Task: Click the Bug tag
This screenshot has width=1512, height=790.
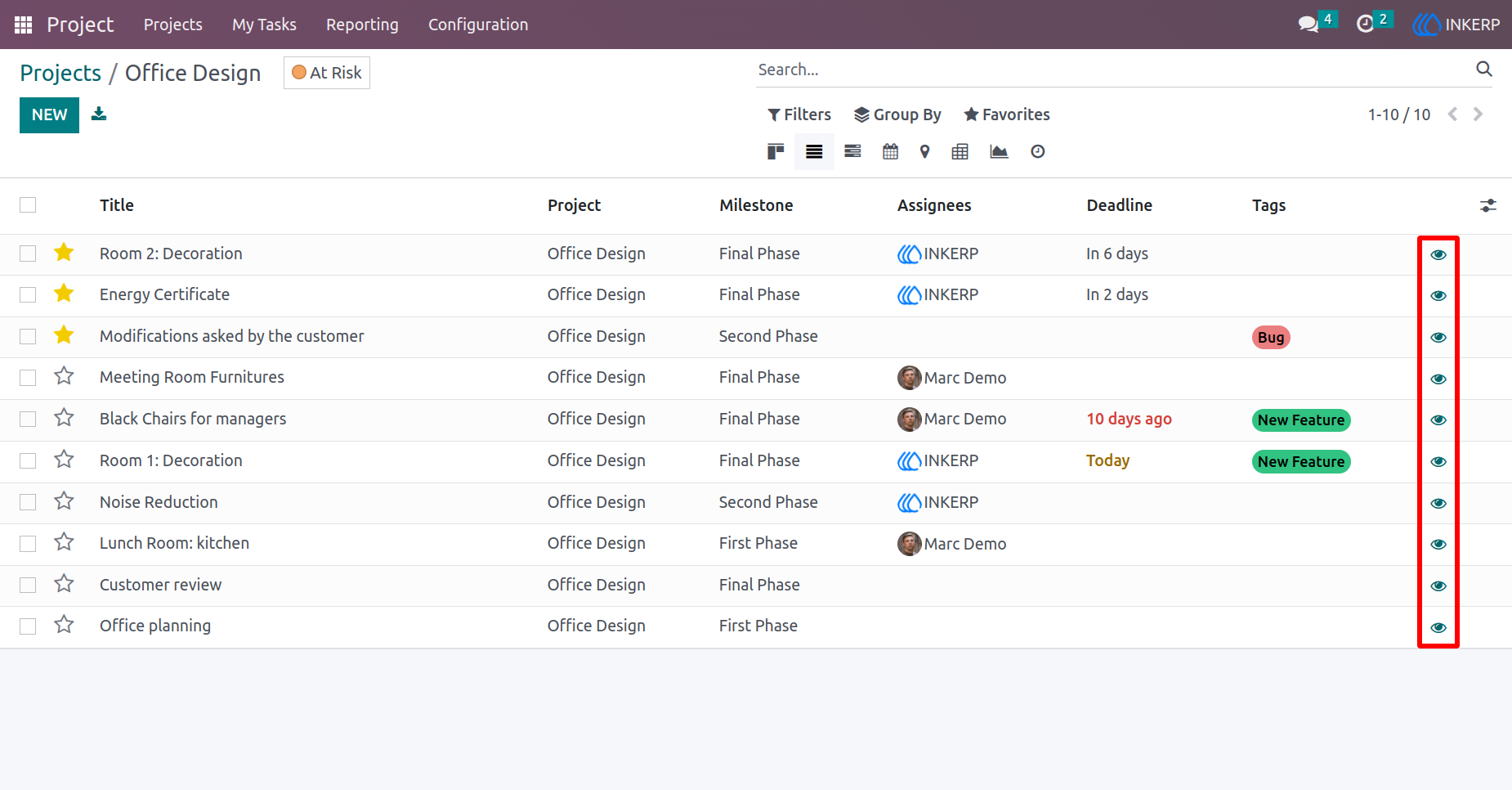Action: 1271,337
